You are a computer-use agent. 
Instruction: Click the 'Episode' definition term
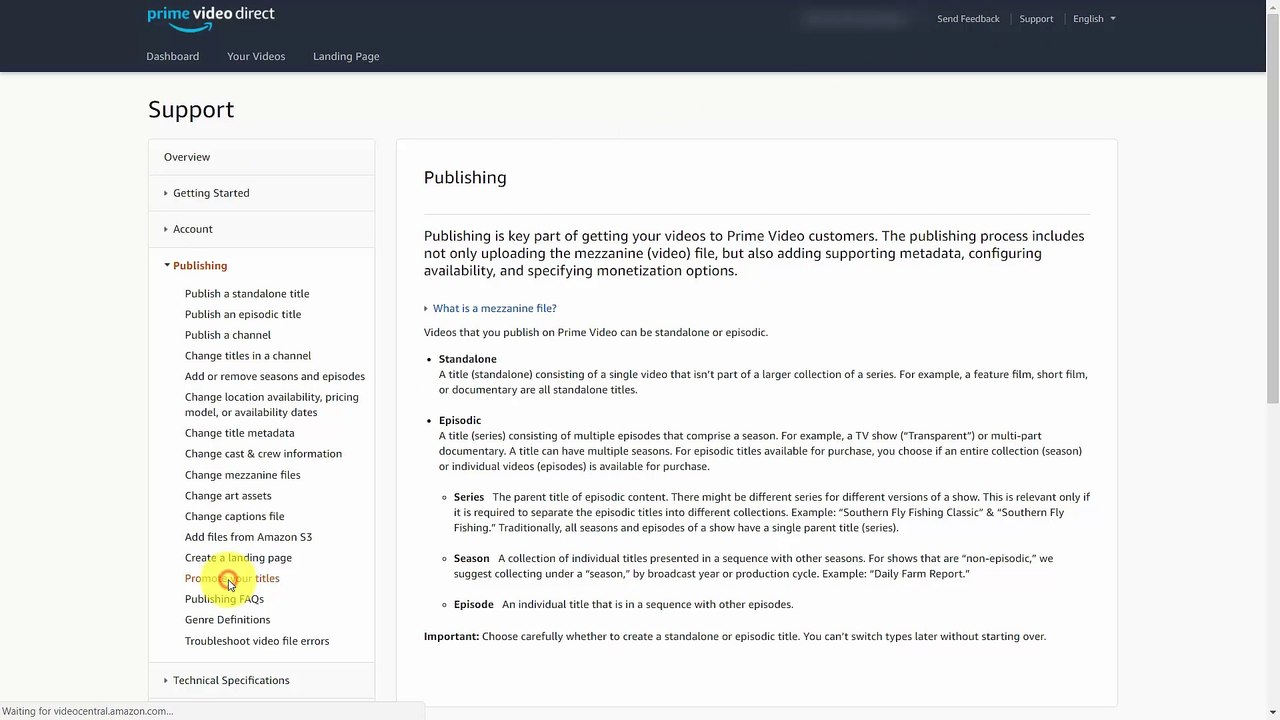tap(474, 604)
